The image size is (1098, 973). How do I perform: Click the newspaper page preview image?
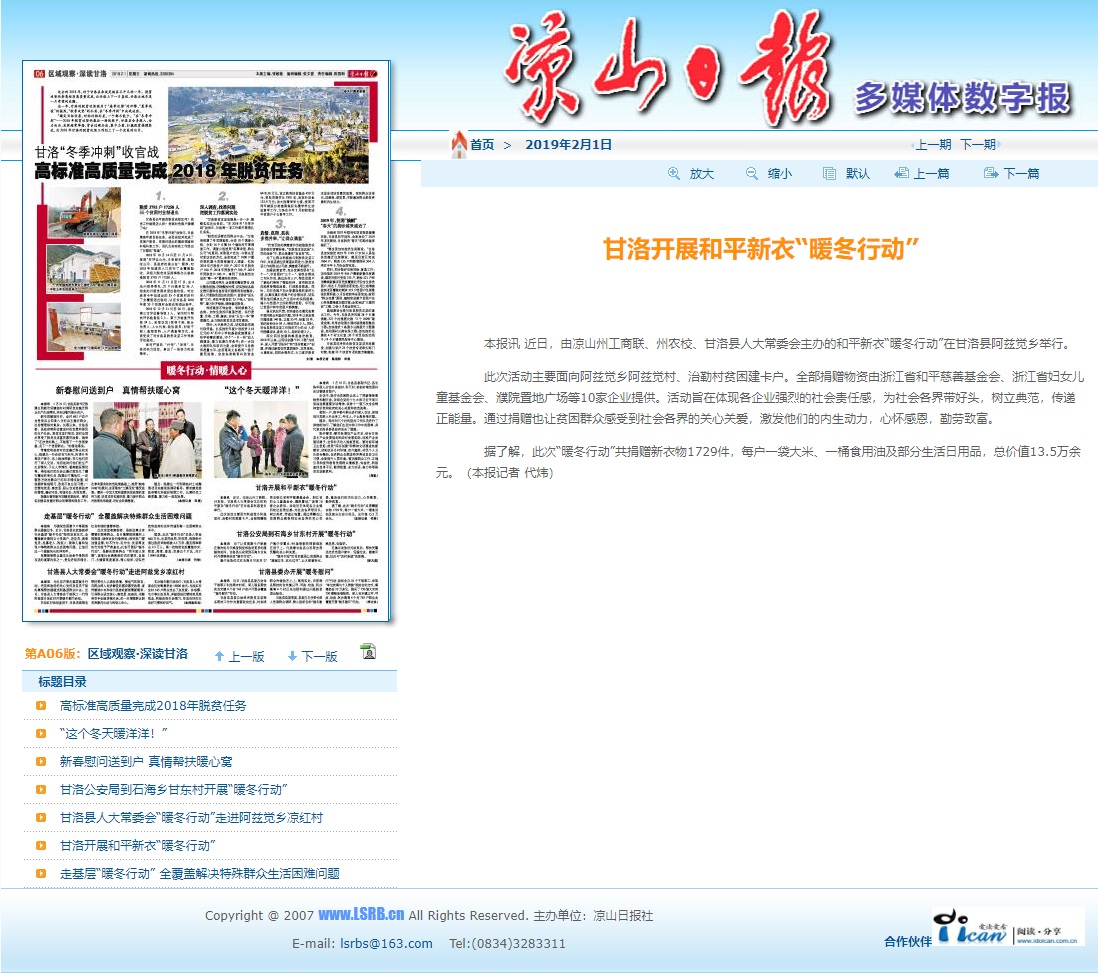click(206, 342)
